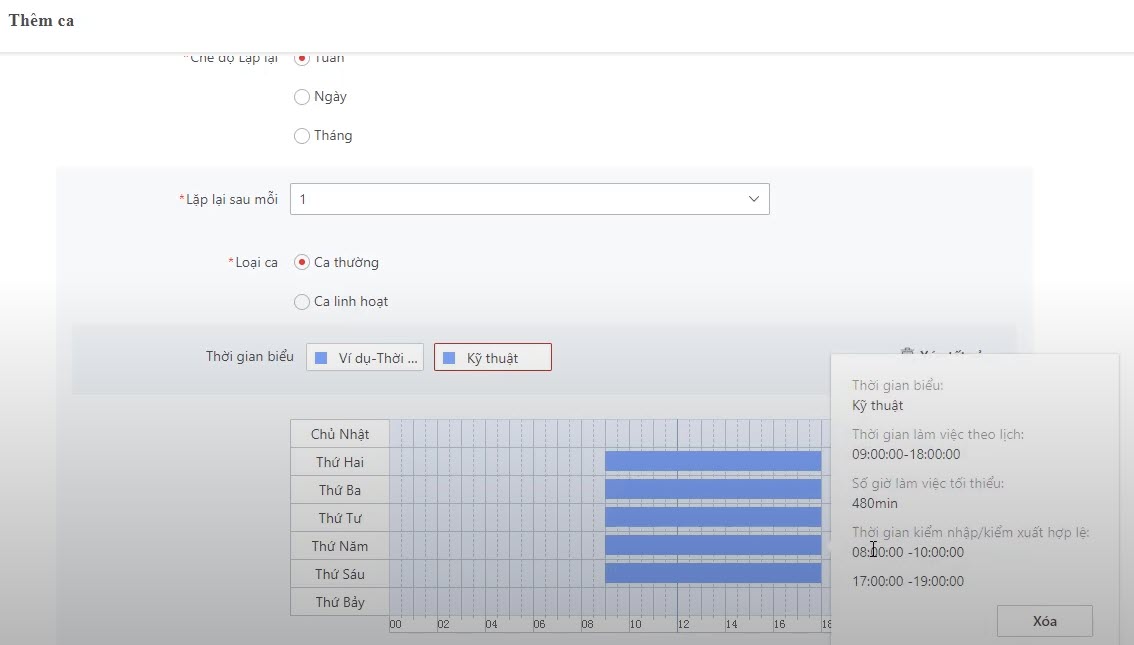
Task: Select the Ngày repeat mode option
Action: point(302,97)
